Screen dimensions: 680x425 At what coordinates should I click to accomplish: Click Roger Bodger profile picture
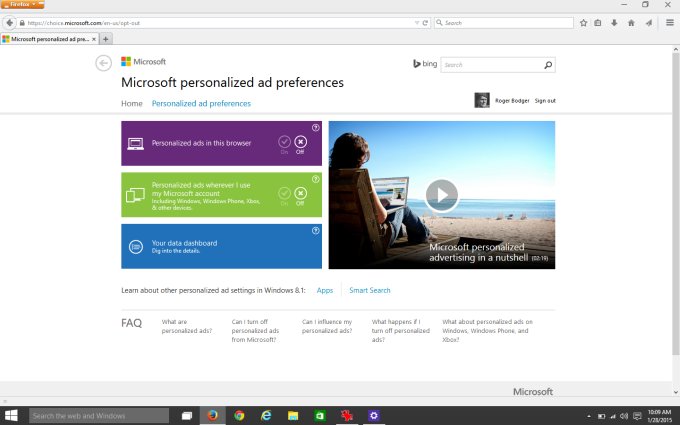pos(482,100)
